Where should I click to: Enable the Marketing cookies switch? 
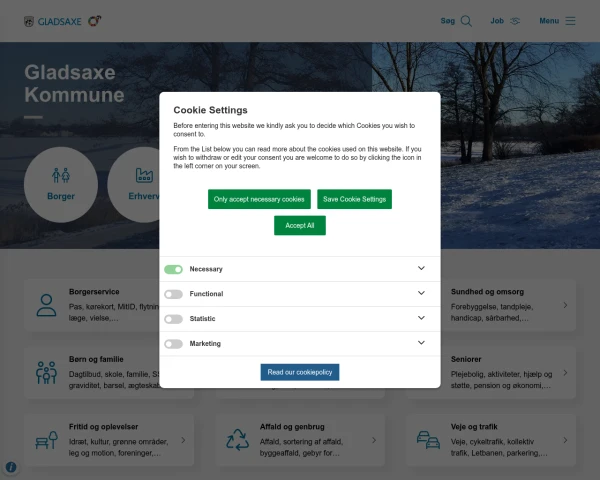173,344
